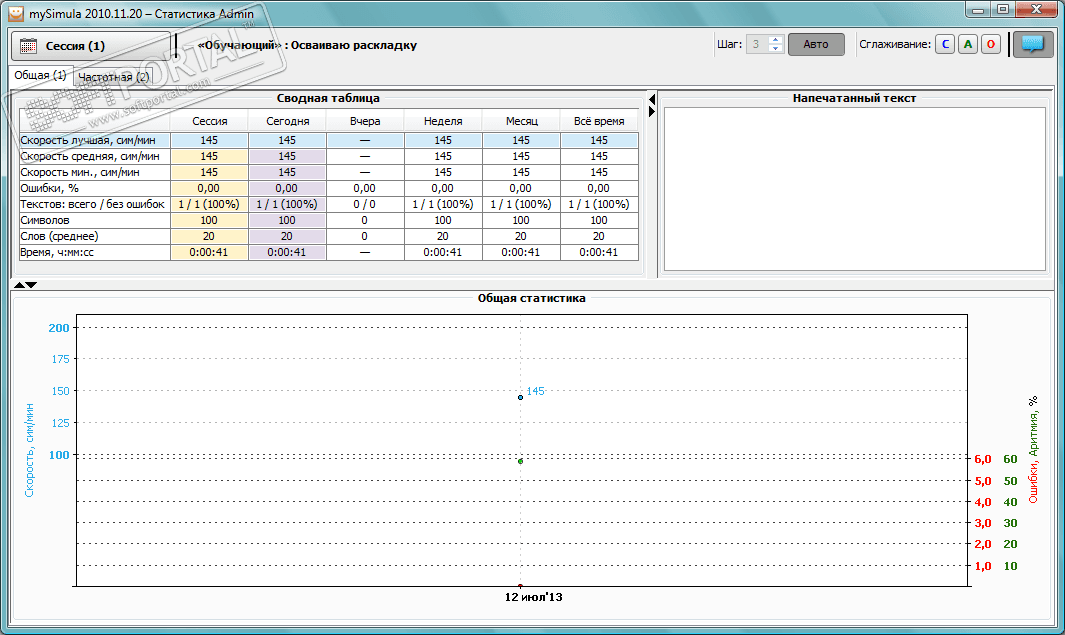
Task: Click Вчера texts cell 0 / 0
Action: click(365, 204)
